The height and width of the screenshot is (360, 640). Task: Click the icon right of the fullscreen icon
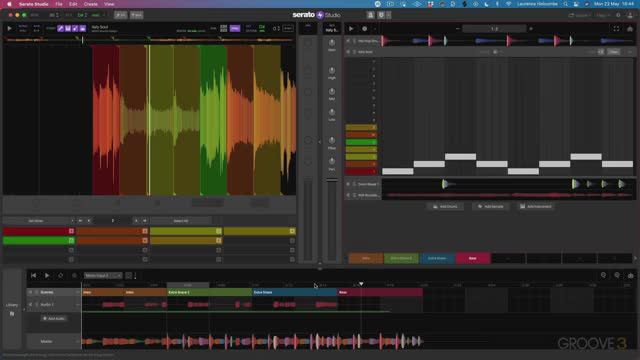[x=630, y=29]
